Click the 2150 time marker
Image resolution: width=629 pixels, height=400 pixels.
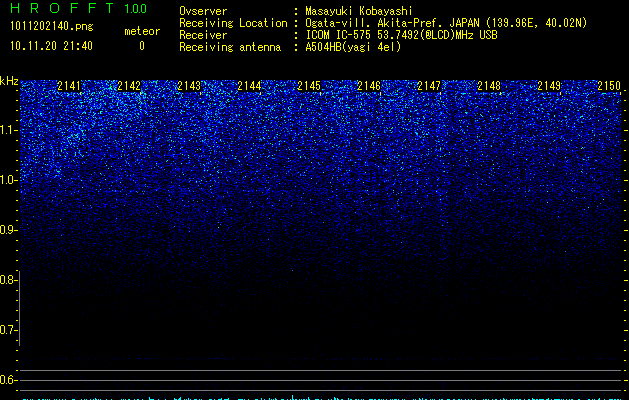coord(609,86)
